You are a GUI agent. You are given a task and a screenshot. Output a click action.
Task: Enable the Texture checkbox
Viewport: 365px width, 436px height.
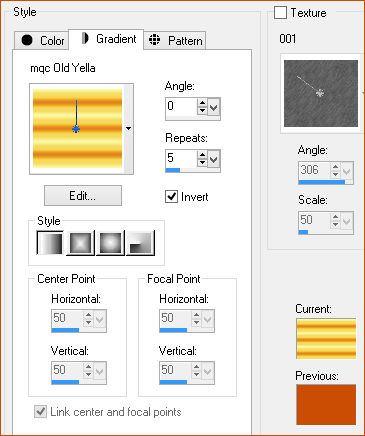pos(280,13)
